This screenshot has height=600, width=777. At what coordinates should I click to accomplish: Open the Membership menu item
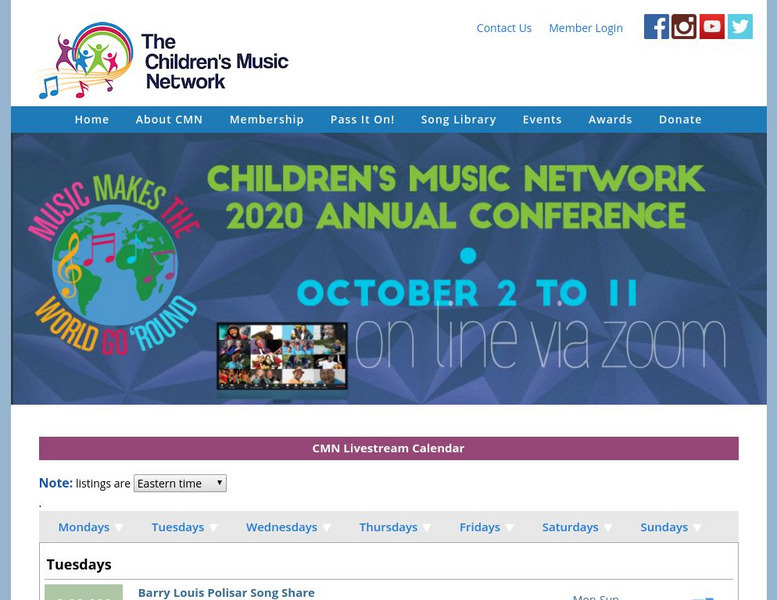(x=267, y=119)
